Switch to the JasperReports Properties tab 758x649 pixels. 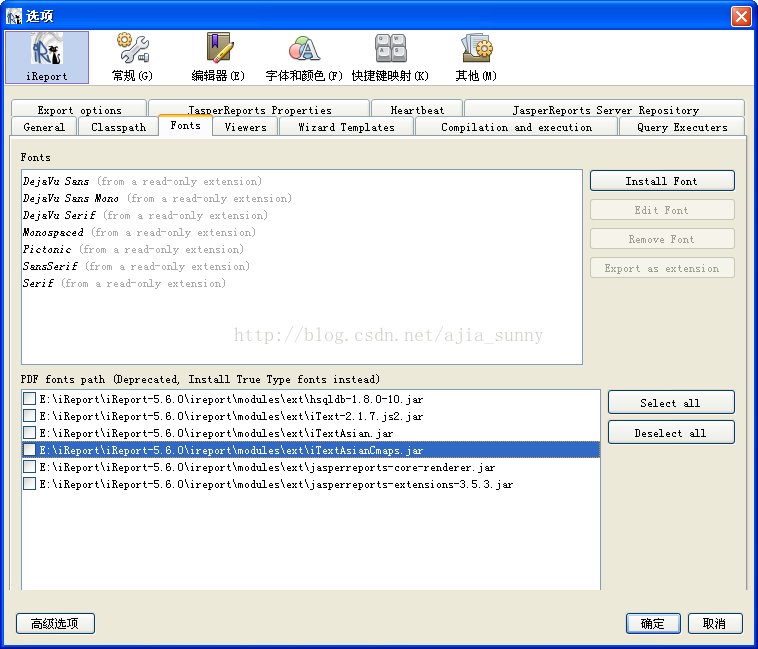point(260,110)
